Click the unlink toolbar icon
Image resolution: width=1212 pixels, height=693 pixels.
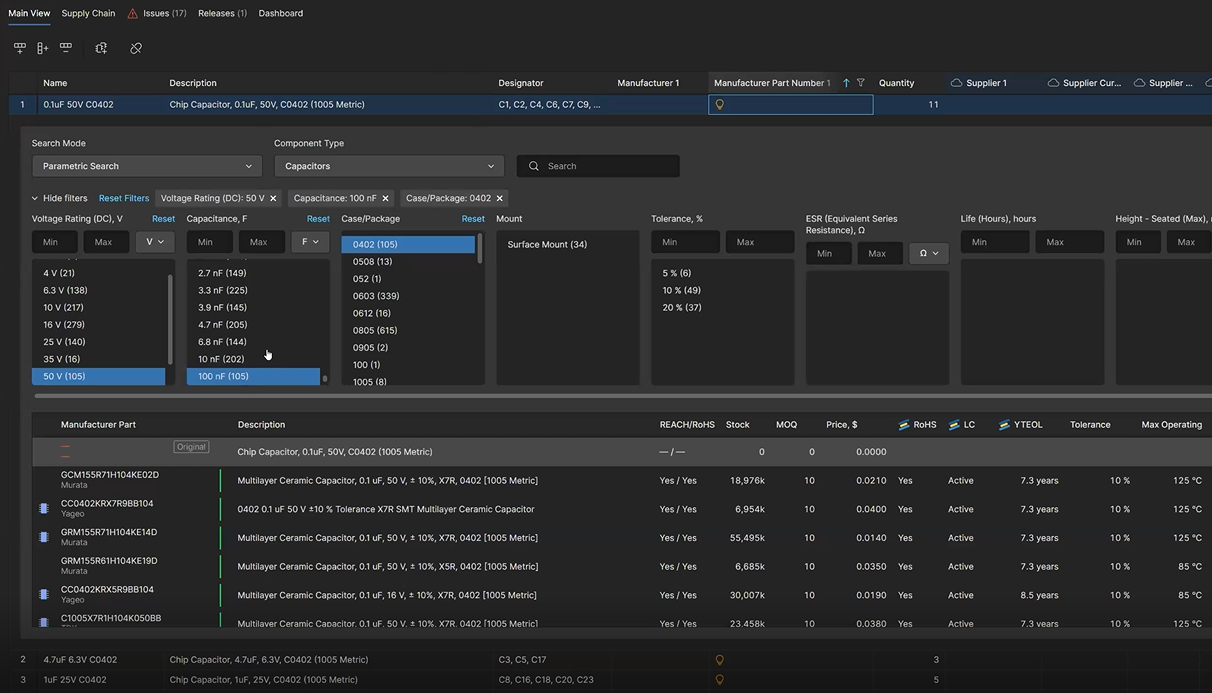click(135, 47)
